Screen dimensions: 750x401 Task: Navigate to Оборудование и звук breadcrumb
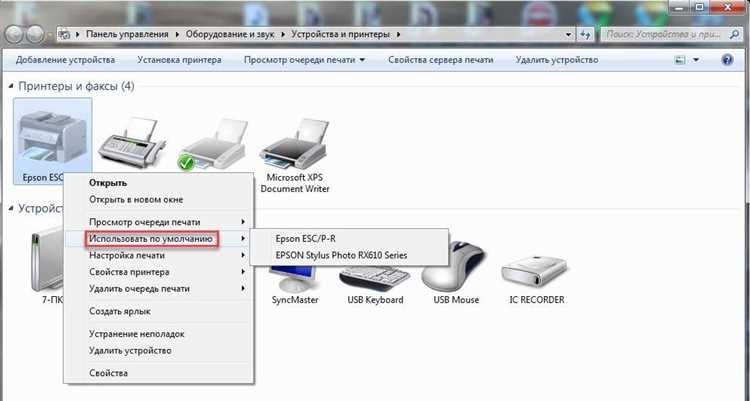(x=230, y=34)
